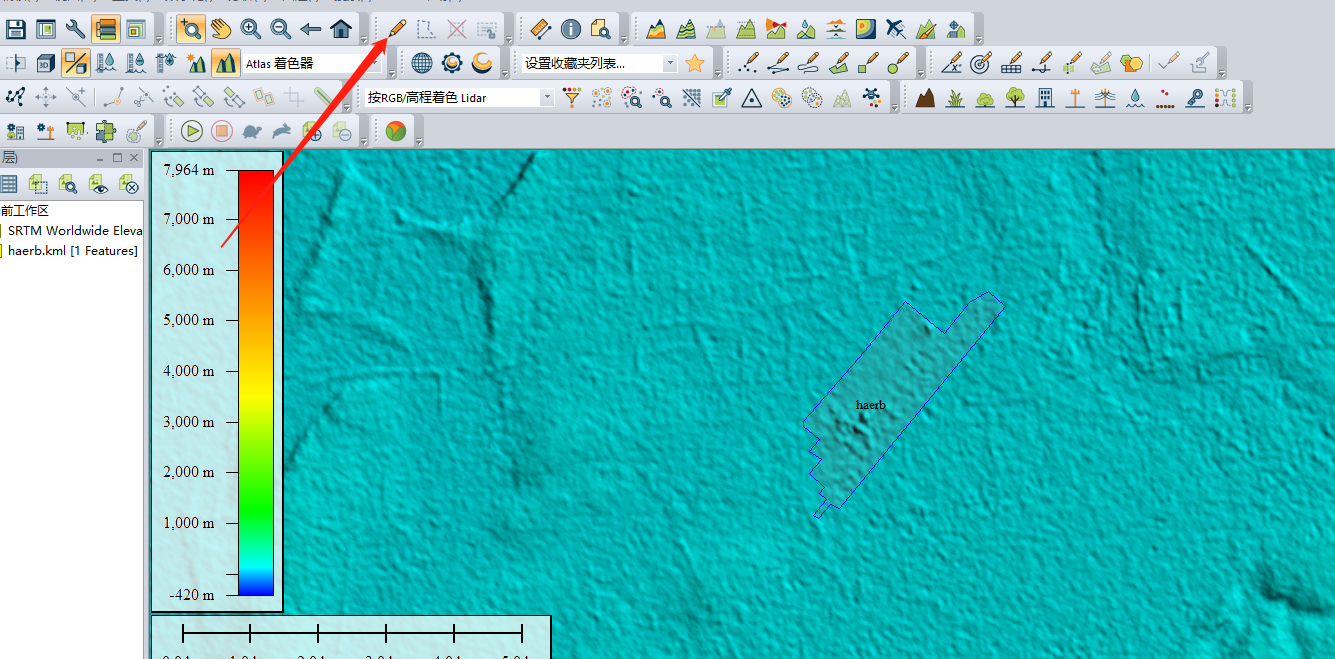Go back to previous view arrow
Image resolution: width=1335 pixels, height=659 pixels.
click(311, 29)
